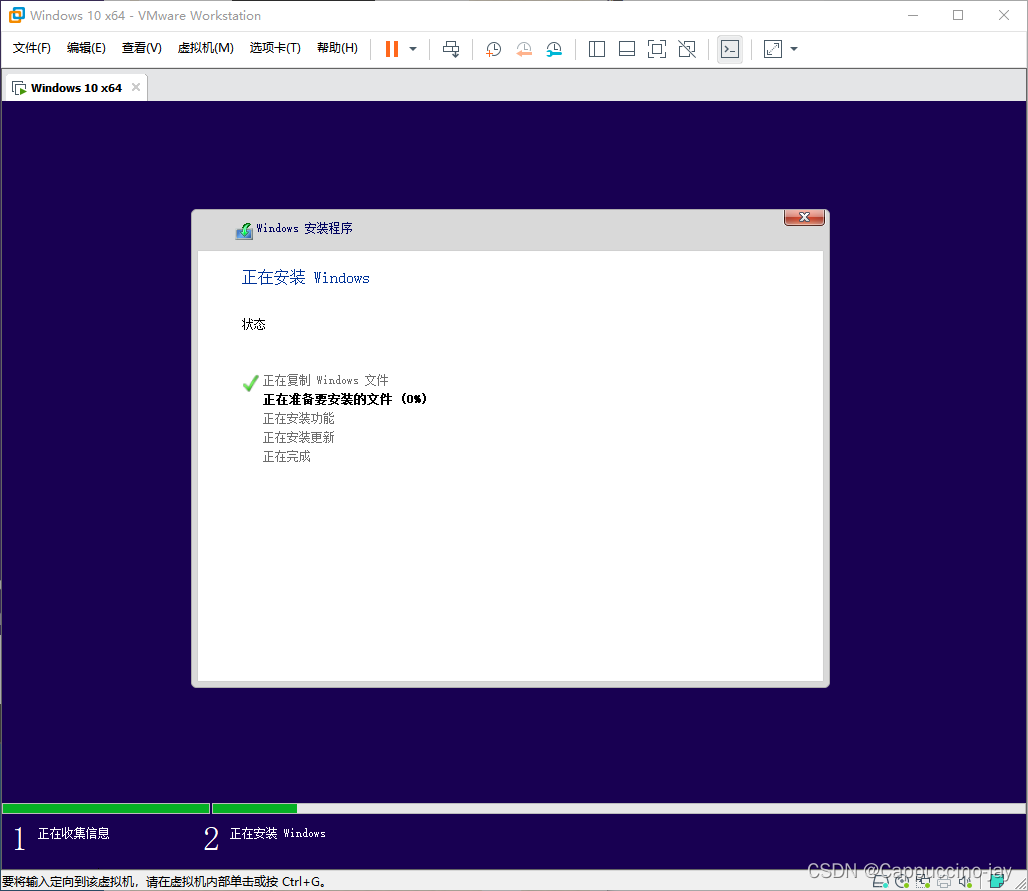
Task: Take a snapshot of the virtual machine
Action: [493, 48]
